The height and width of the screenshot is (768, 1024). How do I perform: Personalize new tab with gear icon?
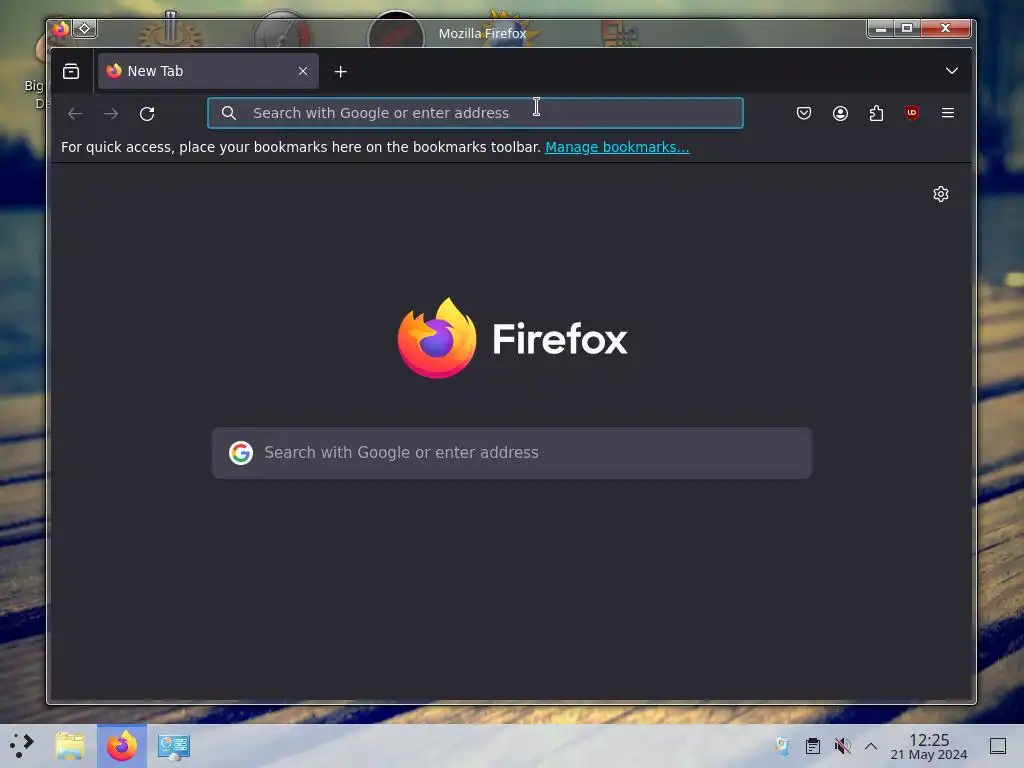point(940,194)
